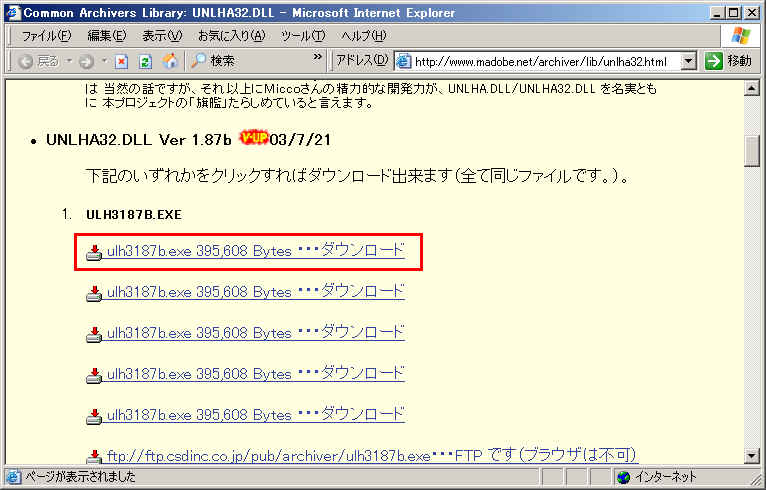Screen dimensions: 766x490
Task: Open the ファイル(F) menu
Action: coord(46,36)
